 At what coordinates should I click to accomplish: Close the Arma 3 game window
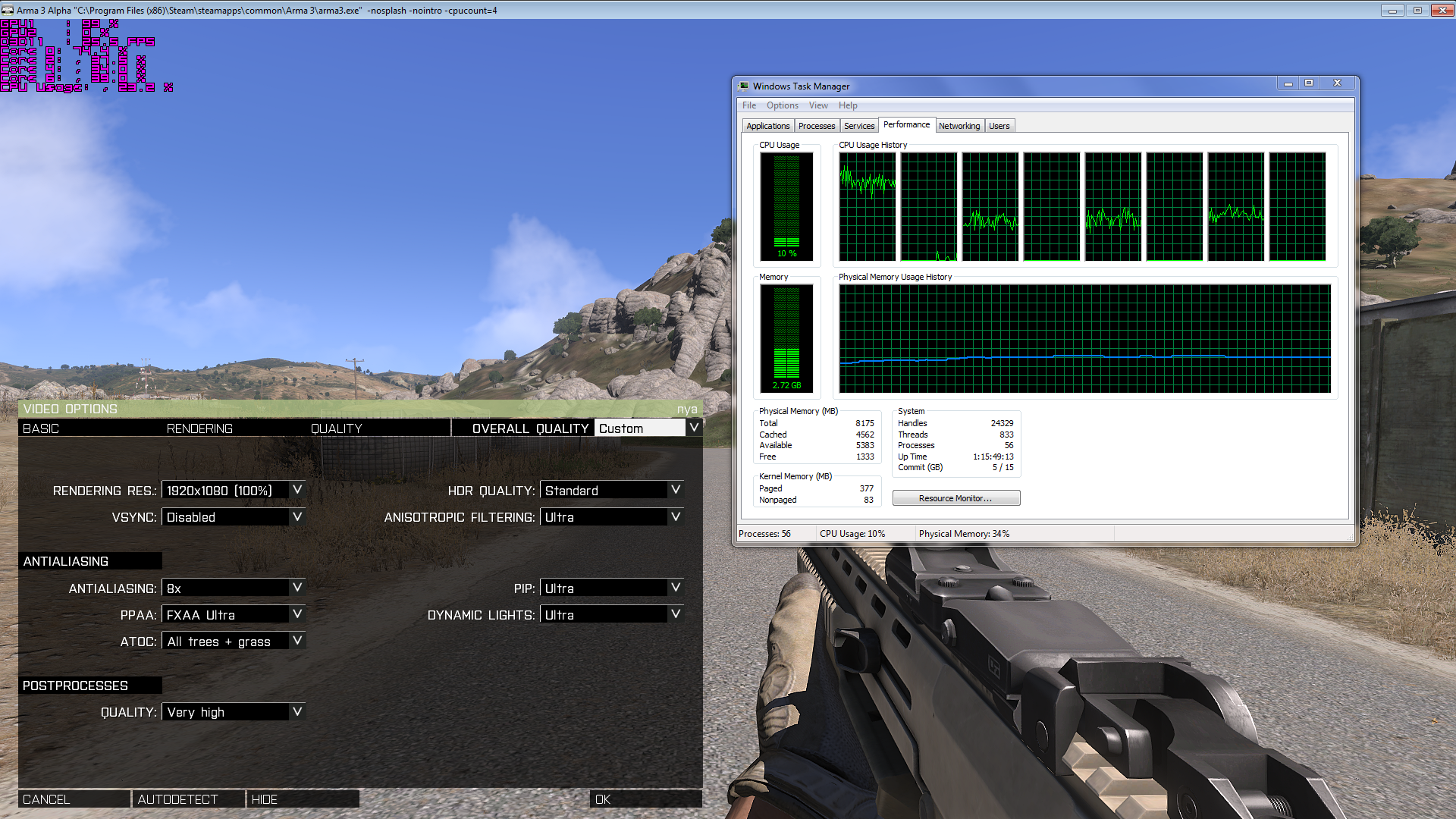1442,10
